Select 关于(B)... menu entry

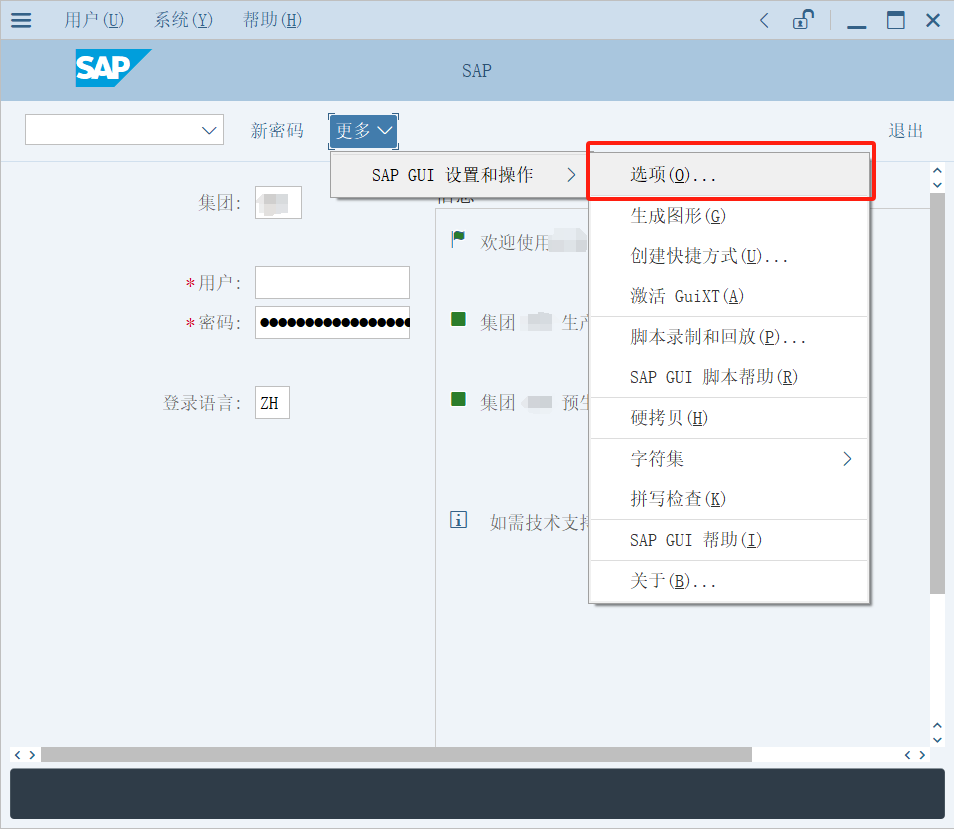pos(729,581)
